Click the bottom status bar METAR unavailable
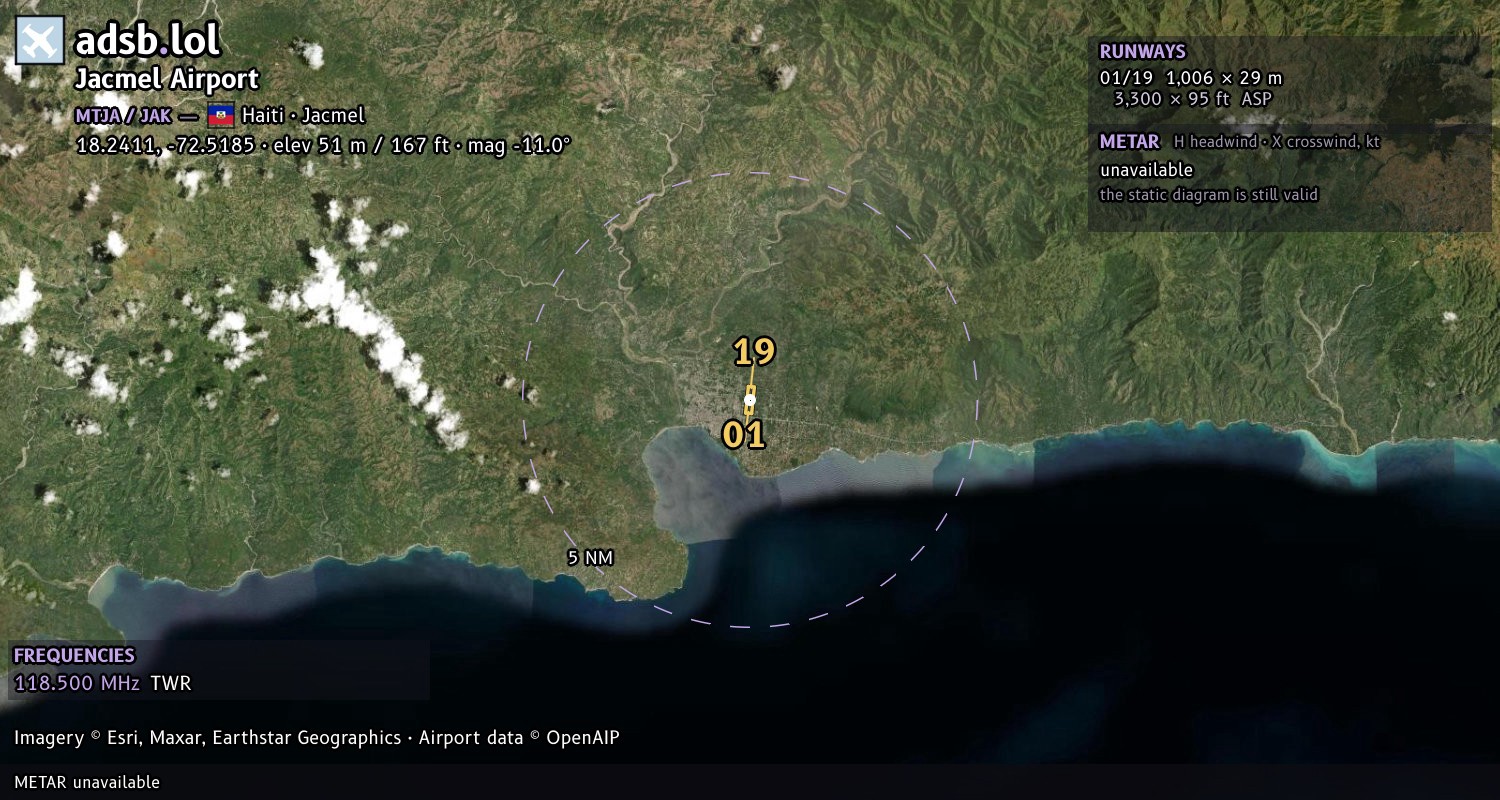 pos(87,782)
